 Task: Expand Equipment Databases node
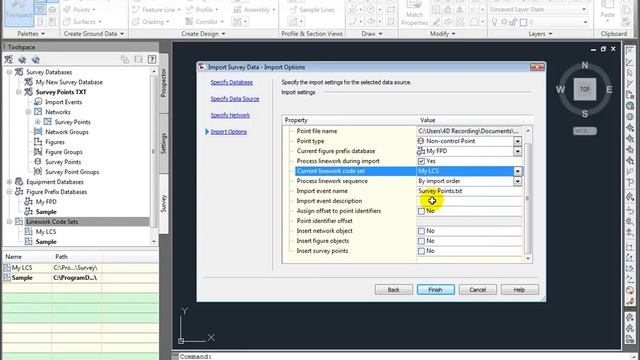(x=9, y=182)
